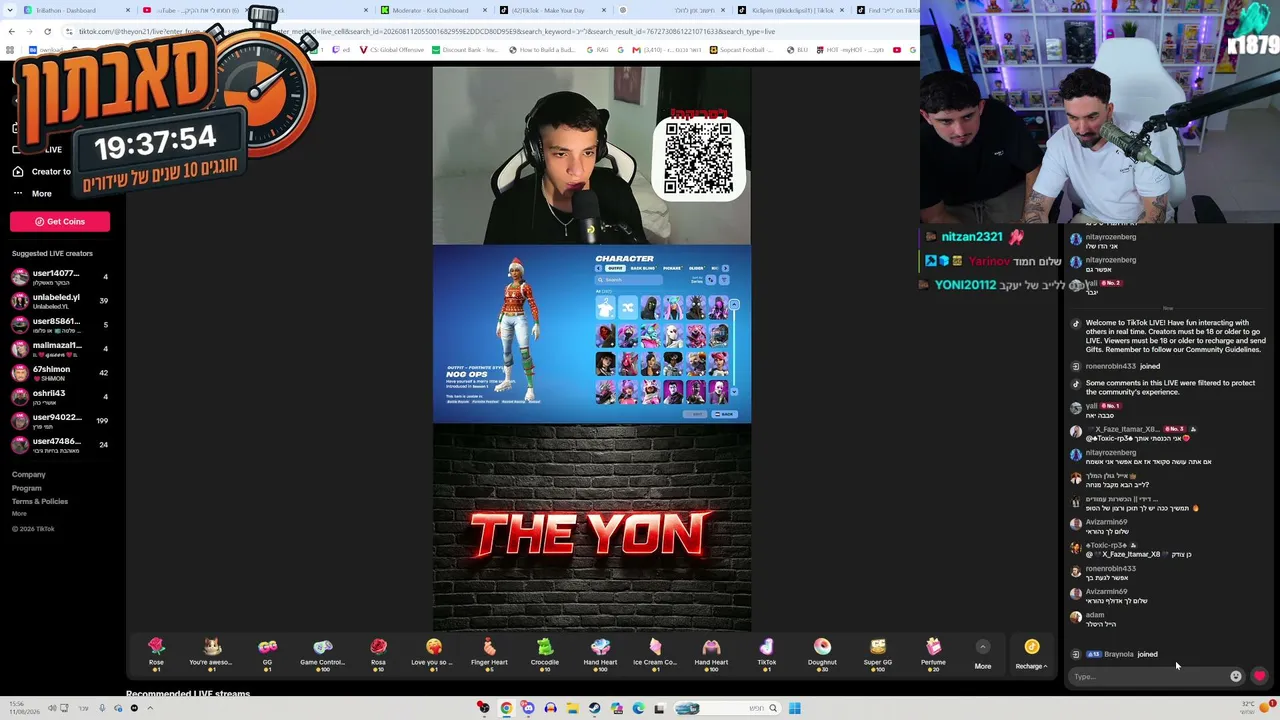
Task: Click the footer More link
Action: (x=19, y=514)
